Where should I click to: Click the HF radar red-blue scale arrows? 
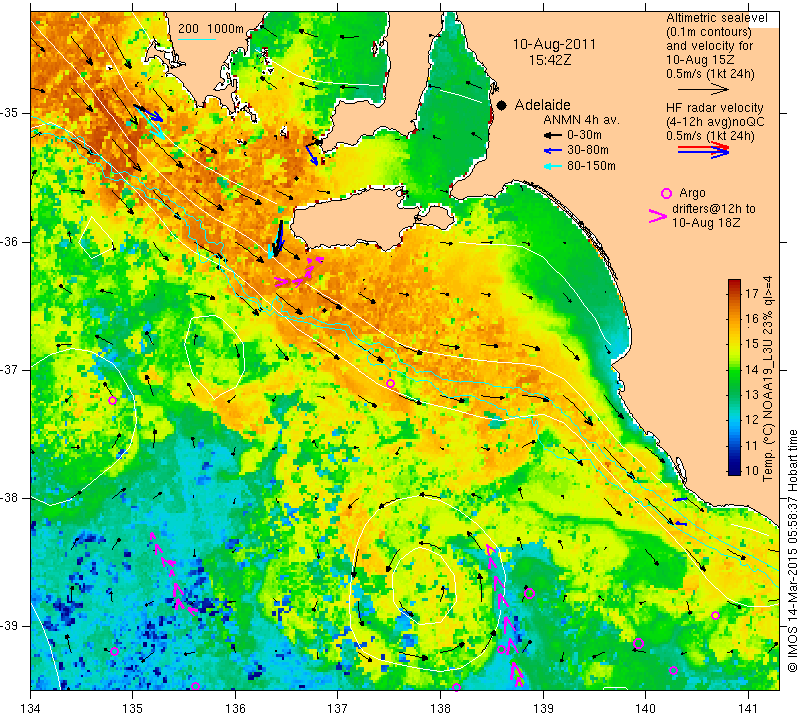click(704, 150)
